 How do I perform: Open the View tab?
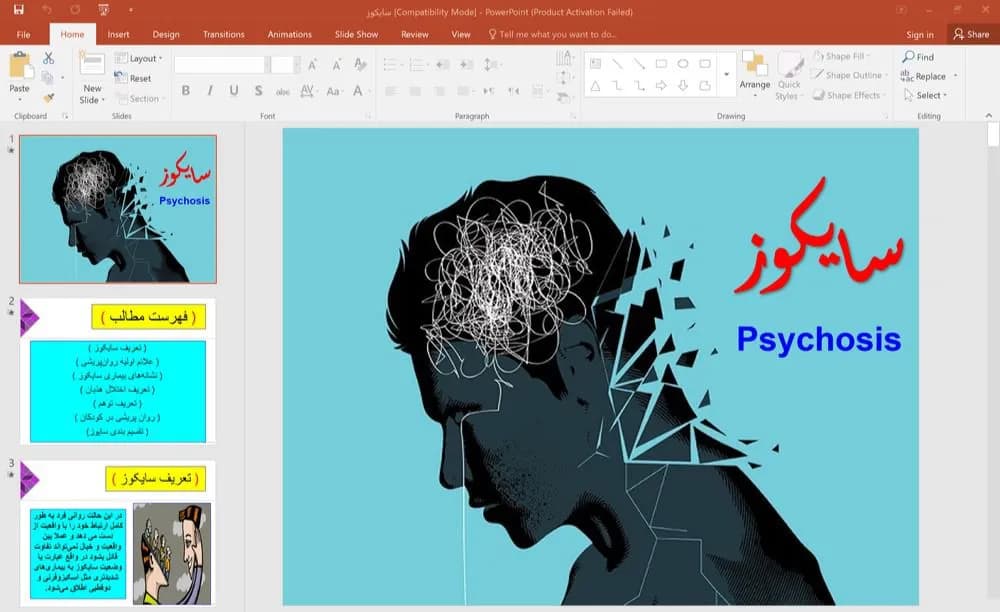(460, 34)
